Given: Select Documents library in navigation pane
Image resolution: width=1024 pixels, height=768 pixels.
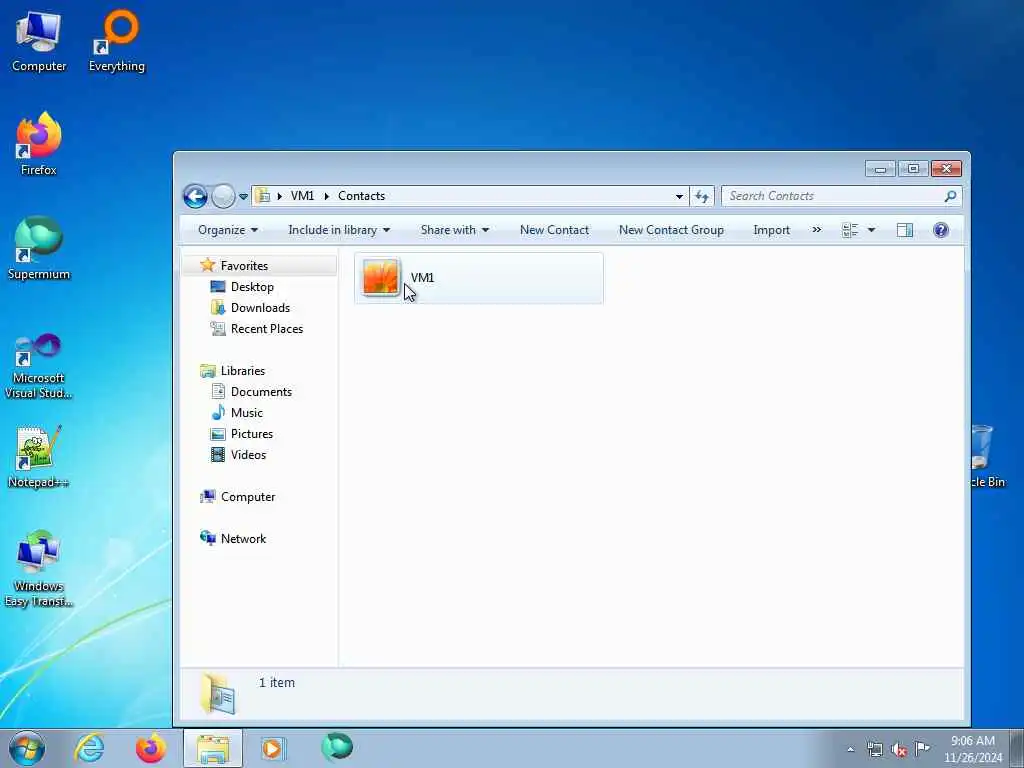Looking at the screenshot, I should coord(261,392).
